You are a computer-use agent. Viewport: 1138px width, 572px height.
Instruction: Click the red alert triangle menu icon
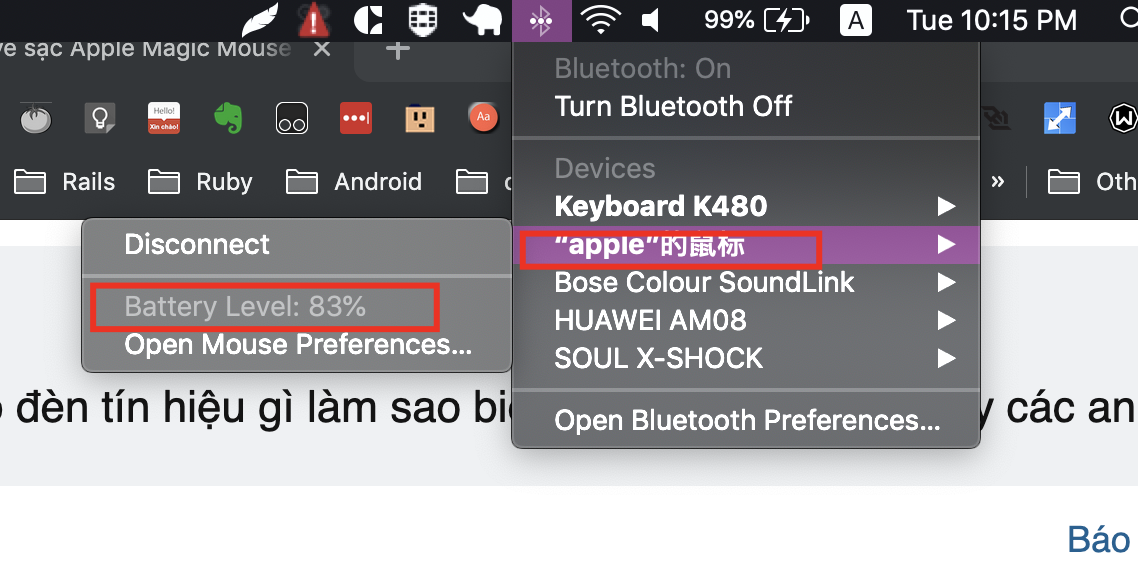[x=314, y=20]
